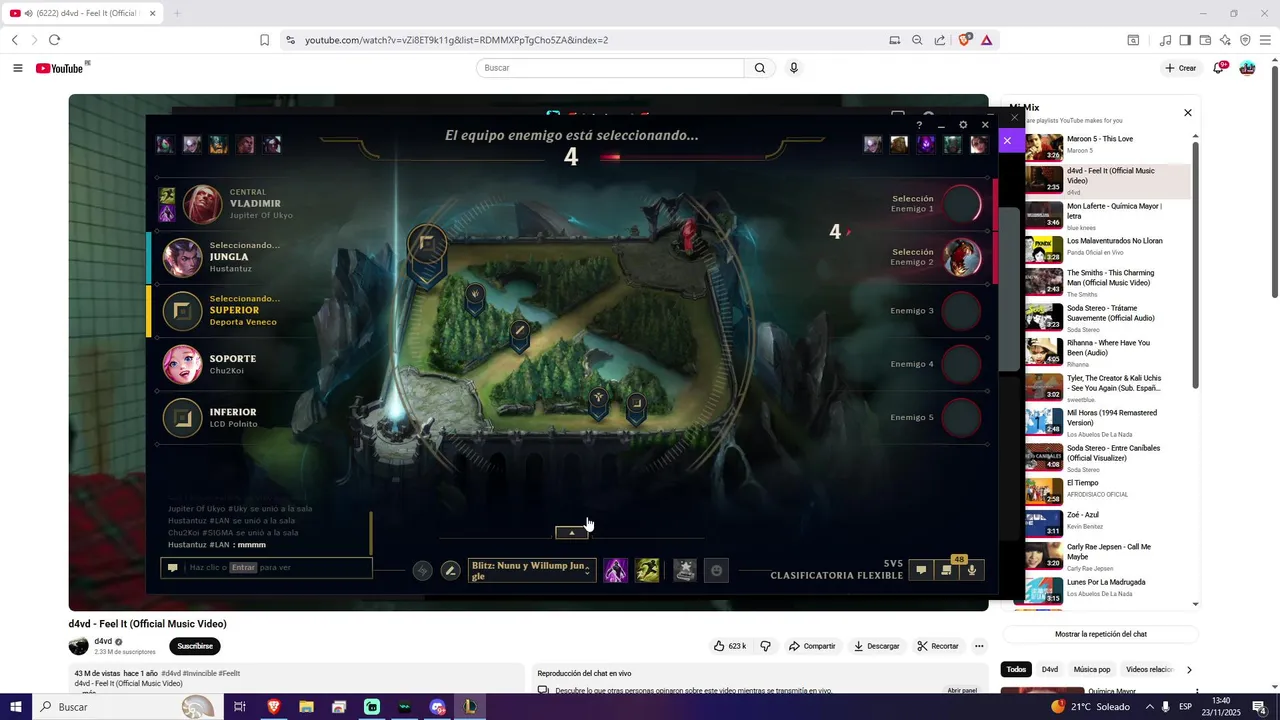Click browser share page icon
The image size is (1280, 720).
tap(940, 40)
